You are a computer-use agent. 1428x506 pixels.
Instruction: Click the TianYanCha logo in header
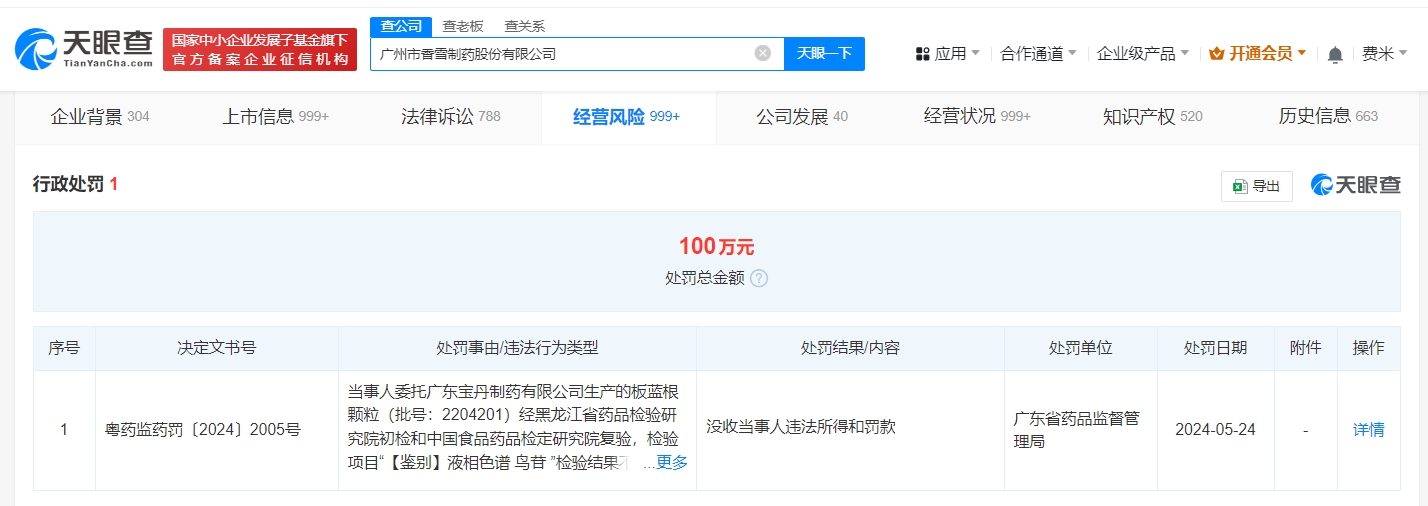click(x=84, y=49)
